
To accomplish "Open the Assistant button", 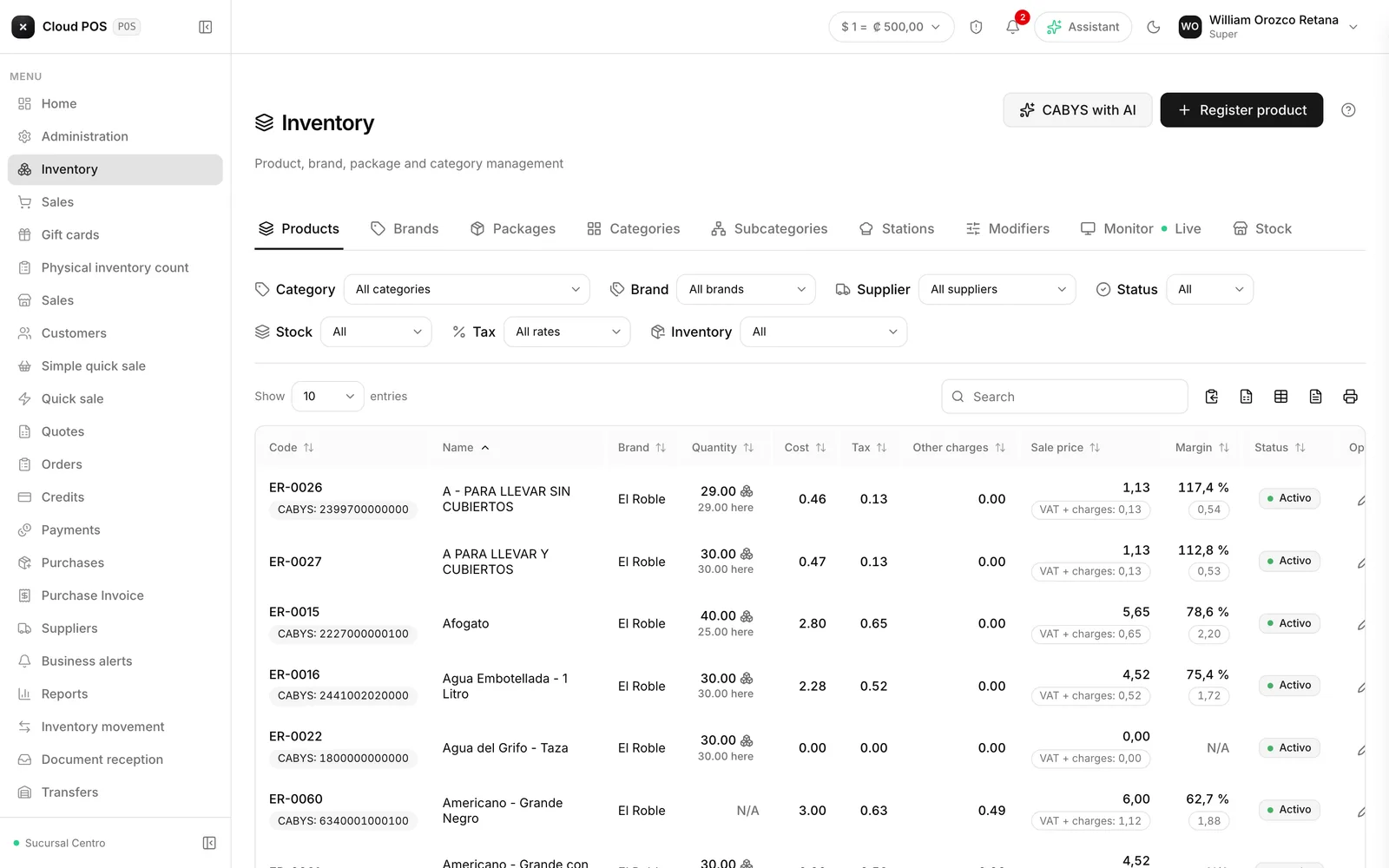I will [1083, 27].
